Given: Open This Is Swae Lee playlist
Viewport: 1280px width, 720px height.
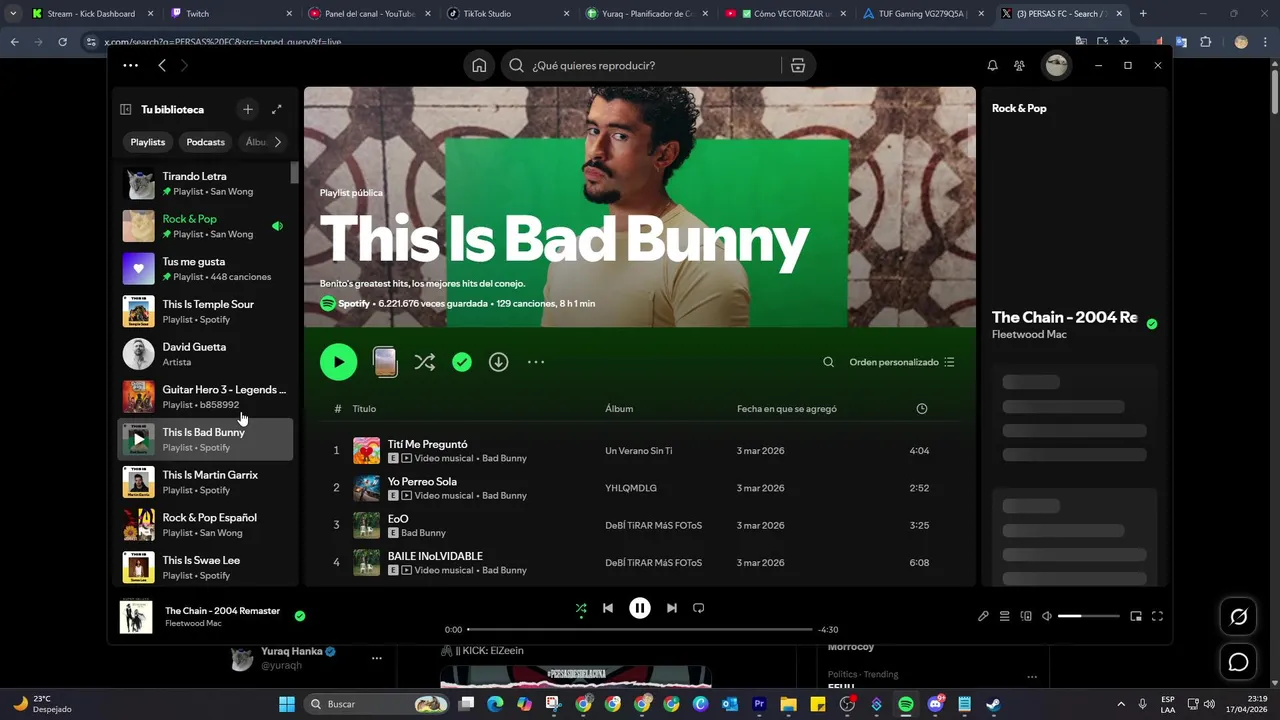Looking at the screenshot, I should (207, 567).
